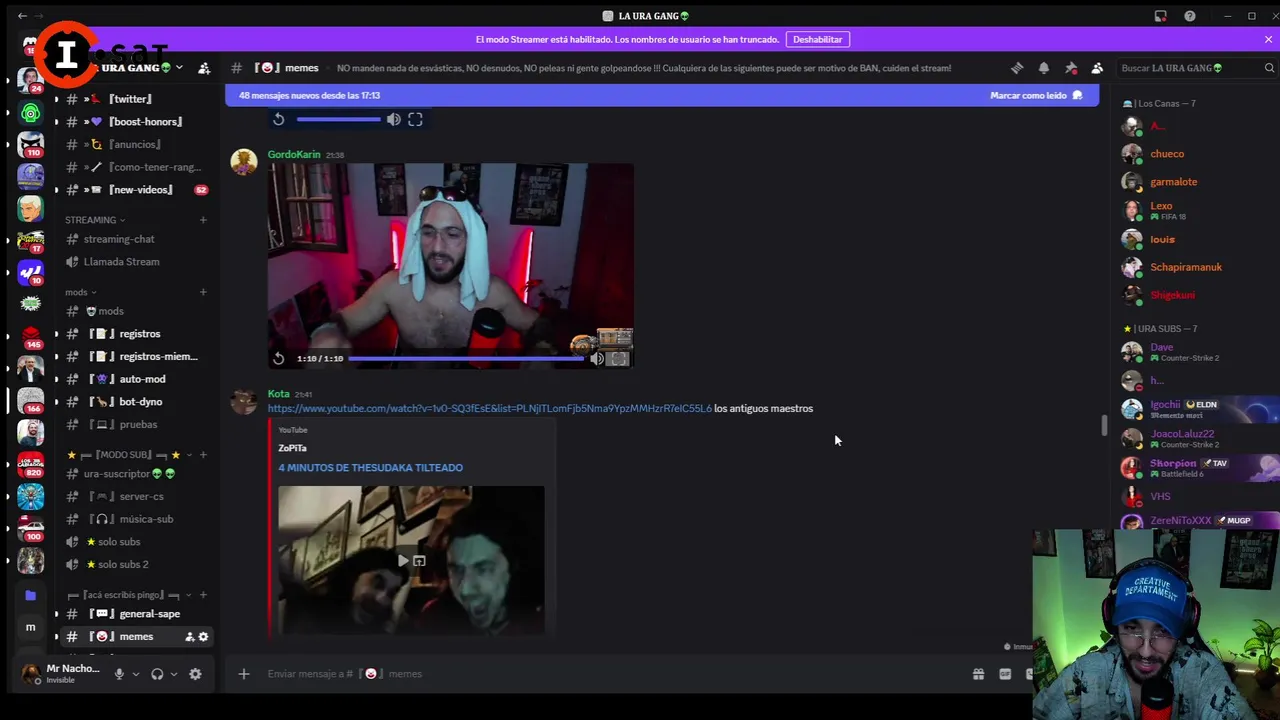Open the Mr Nacho user profile panel

[x=62, y=674]
